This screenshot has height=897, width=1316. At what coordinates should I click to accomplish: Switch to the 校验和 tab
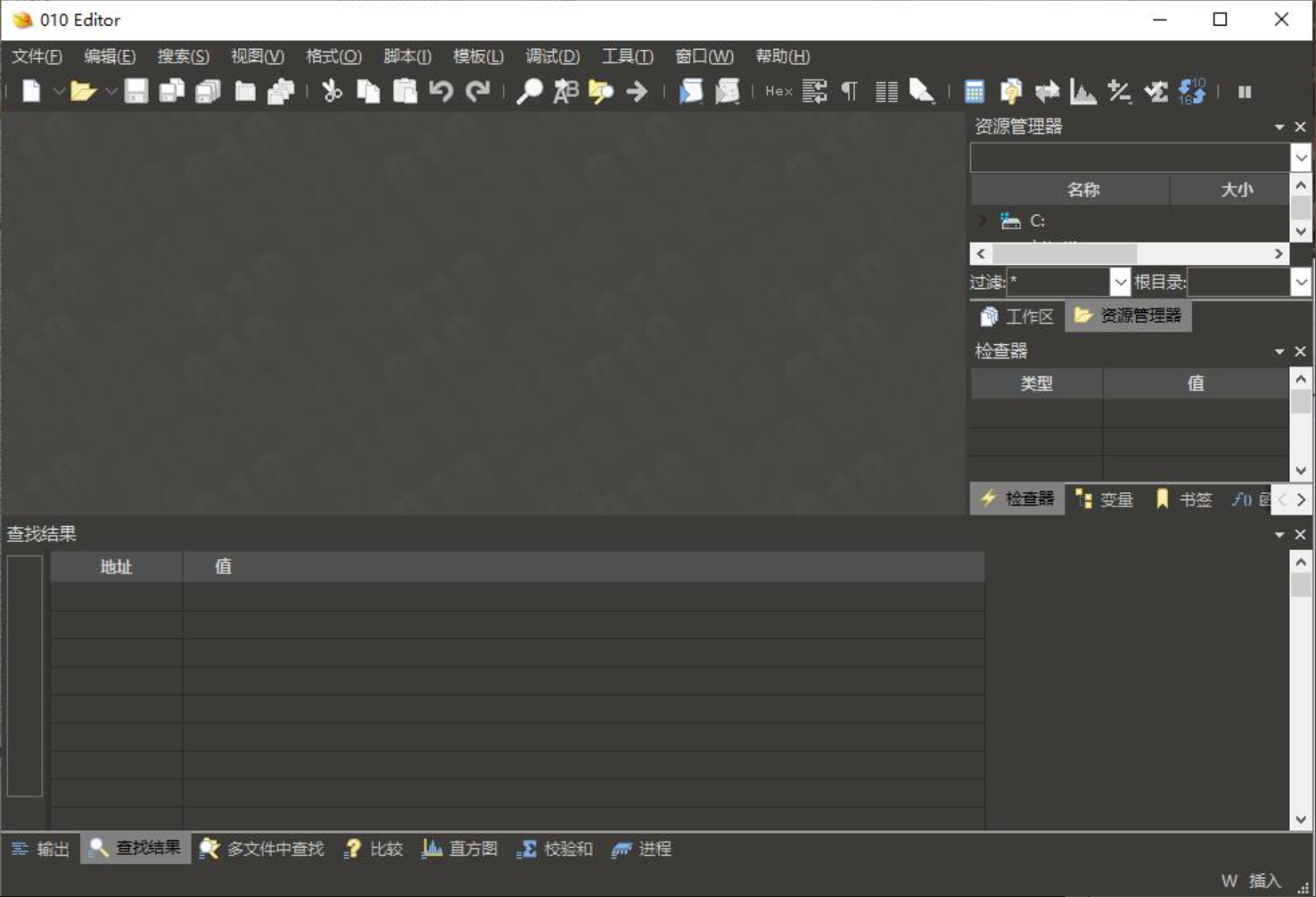click(x=555, y=849)
